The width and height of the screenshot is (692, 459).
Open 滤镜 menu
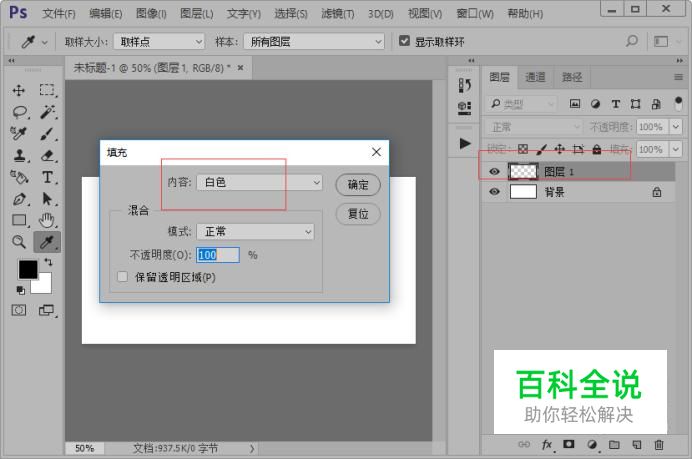[x=338, y=14]
